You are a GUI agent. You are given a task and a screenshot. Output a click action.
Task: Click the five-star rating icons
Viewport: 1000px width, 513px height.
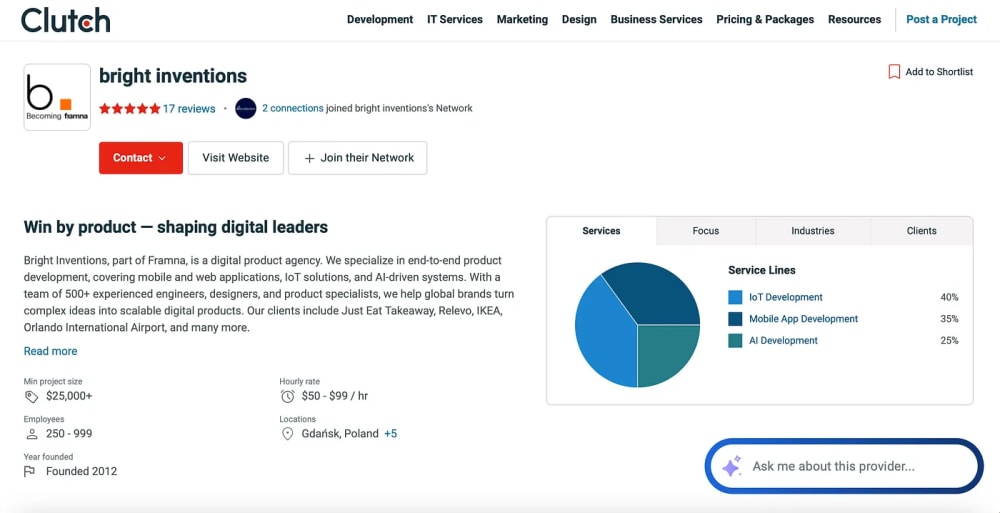pos(129,108)
